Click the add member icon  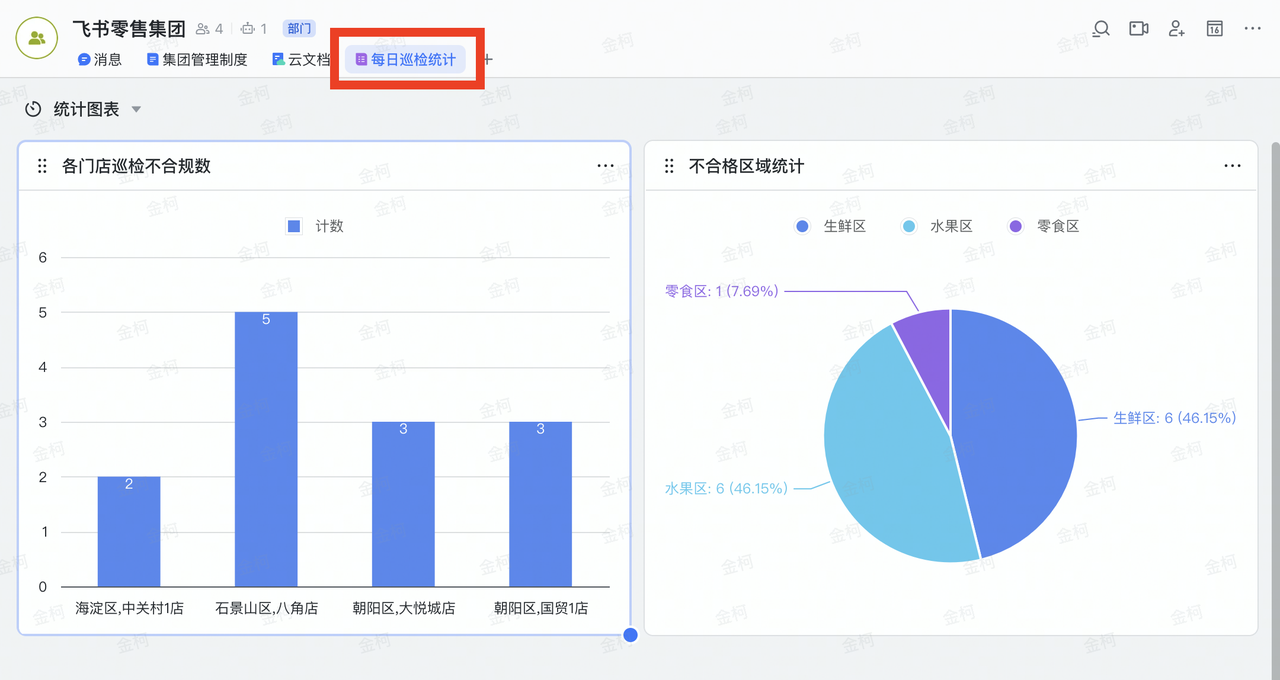1177,29
